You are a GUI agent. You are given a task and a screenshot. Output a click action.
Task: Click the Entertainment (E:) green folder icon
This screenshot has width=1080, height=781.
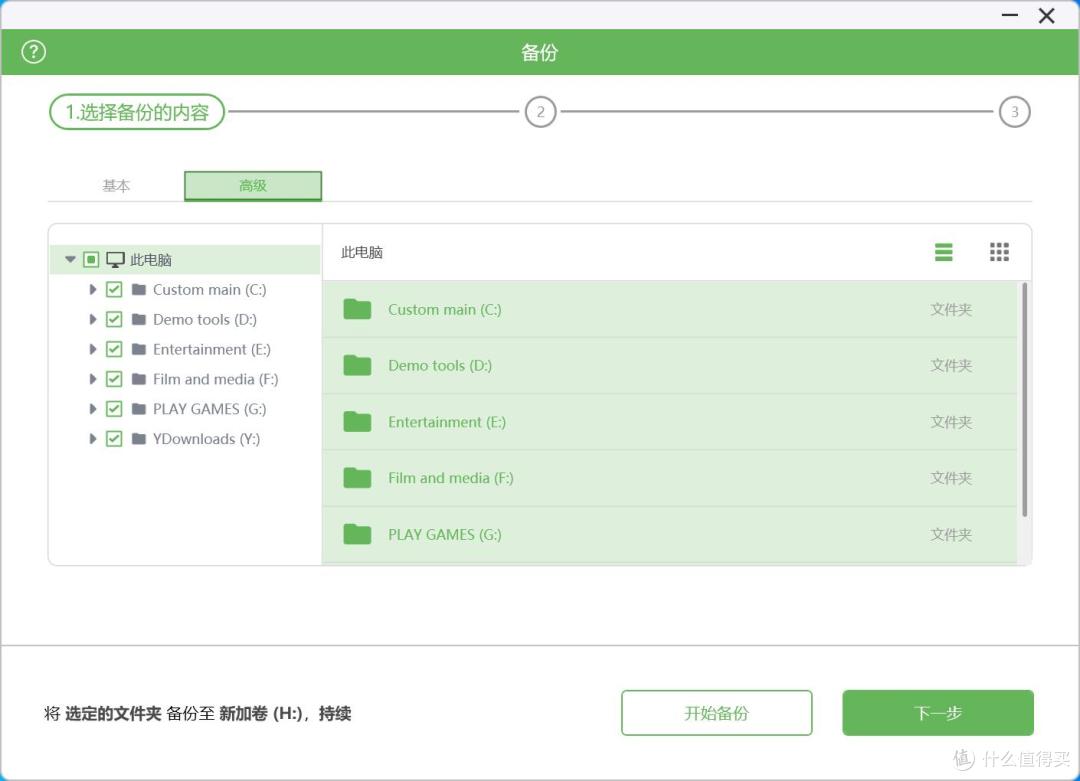coord(357,421)
